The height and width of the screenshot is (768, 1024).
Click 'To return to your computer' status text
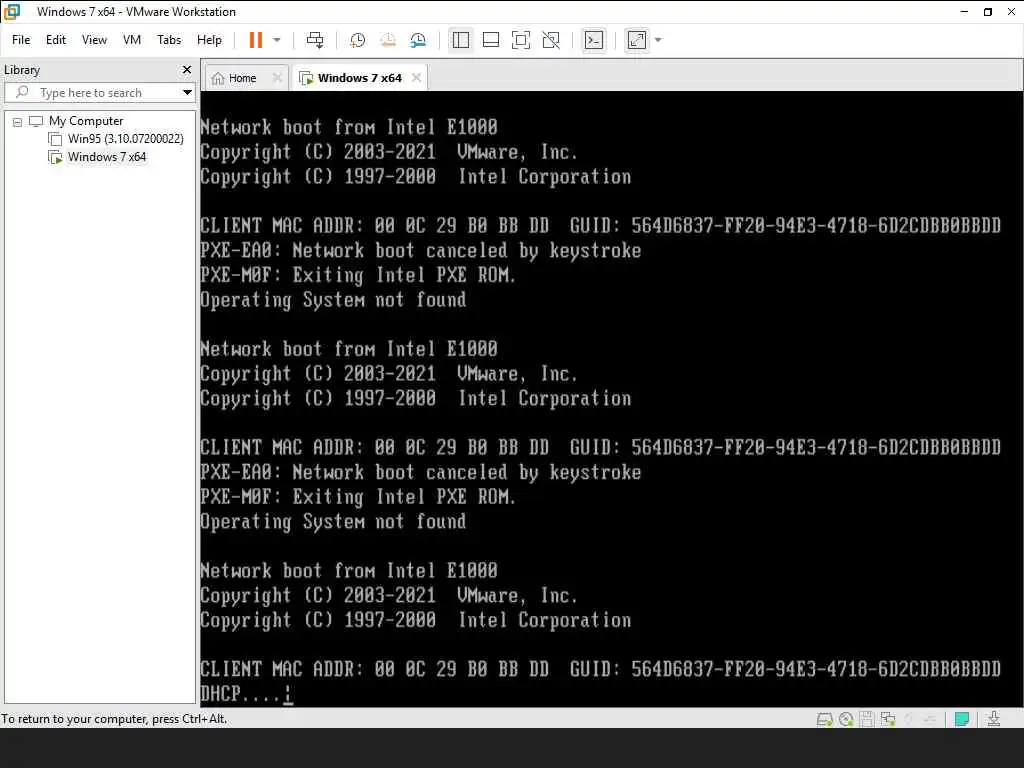(x=114, y=719)
